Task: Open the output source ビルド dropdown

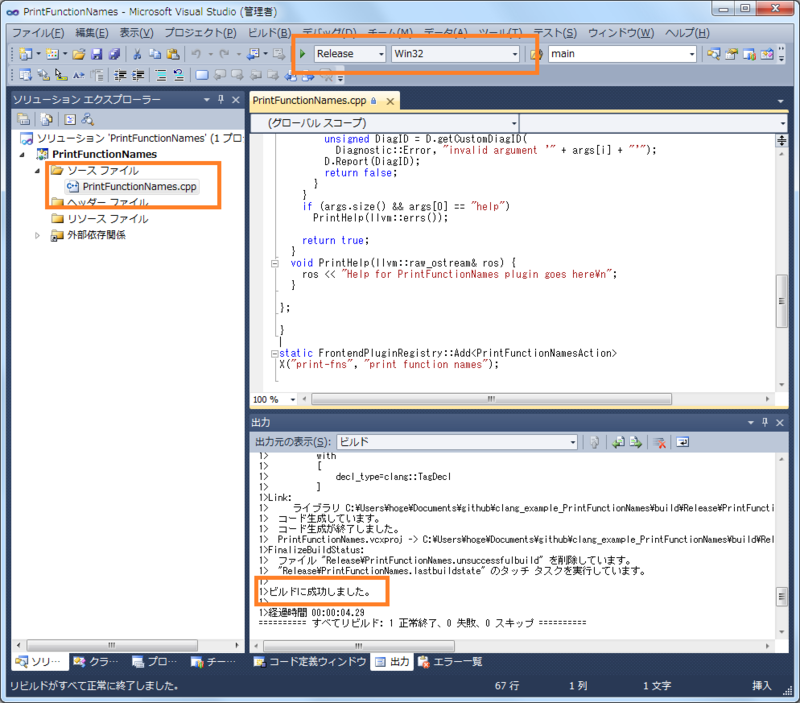Action: 572,442
